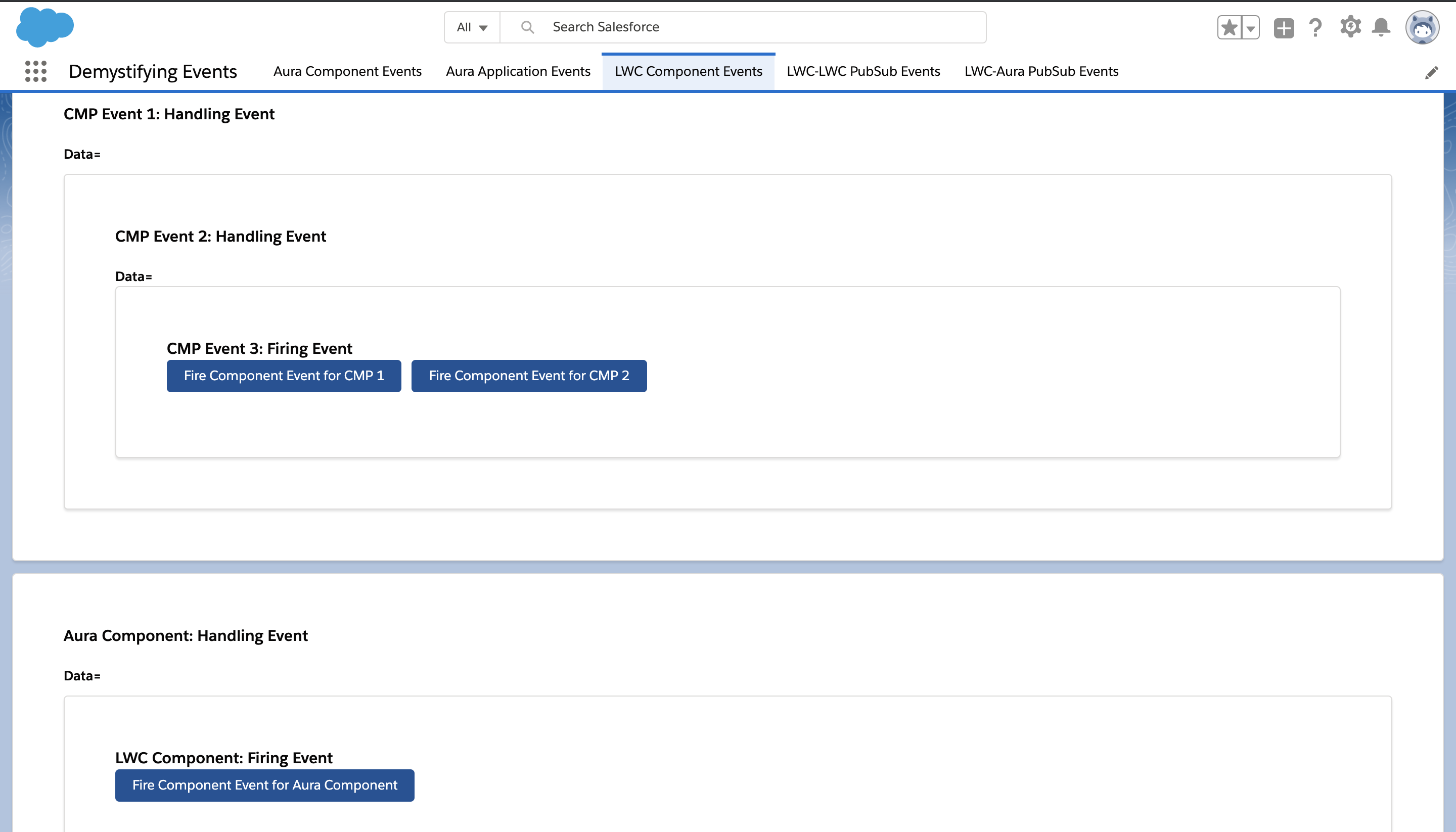Image resolution: width=1456 pixels, height=832 pixels.
Task: Click the search magnifier icon
Action: 527,27
